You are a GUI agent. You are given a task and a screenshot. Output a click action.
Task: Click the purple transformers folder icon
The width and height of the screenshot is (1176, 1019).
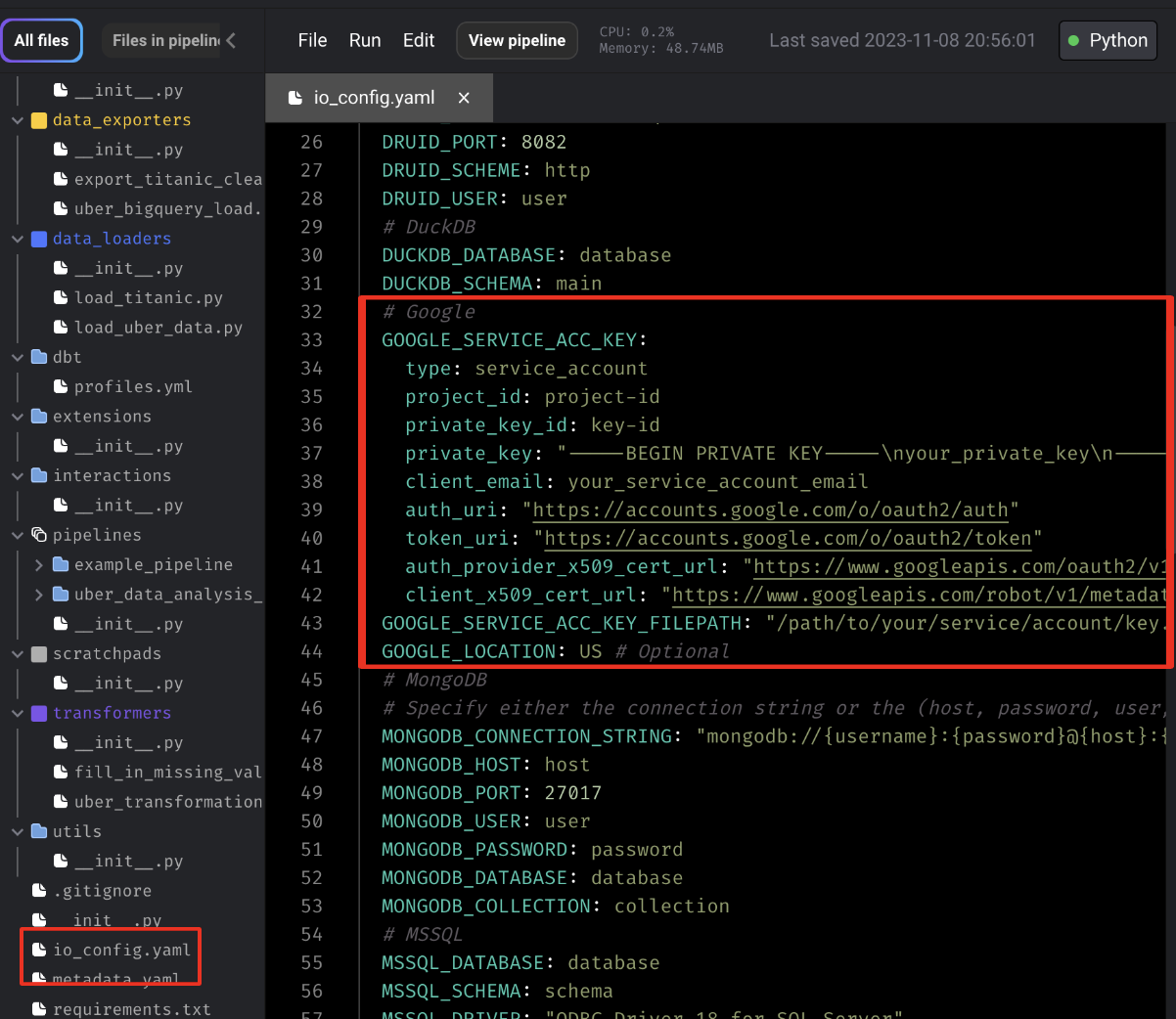point(39,713)
